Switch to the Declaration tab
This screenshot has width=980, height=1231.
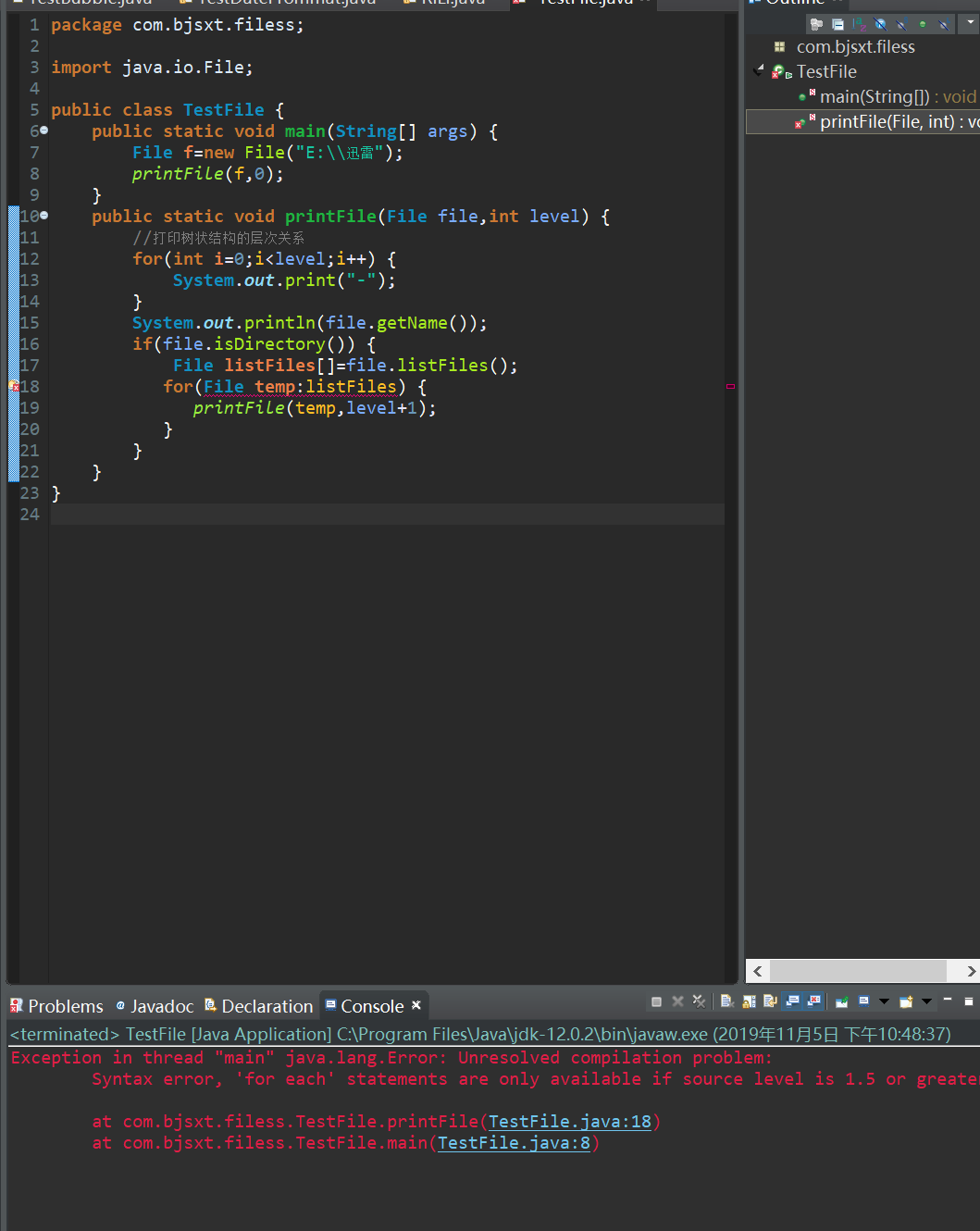pos(259,1006)
